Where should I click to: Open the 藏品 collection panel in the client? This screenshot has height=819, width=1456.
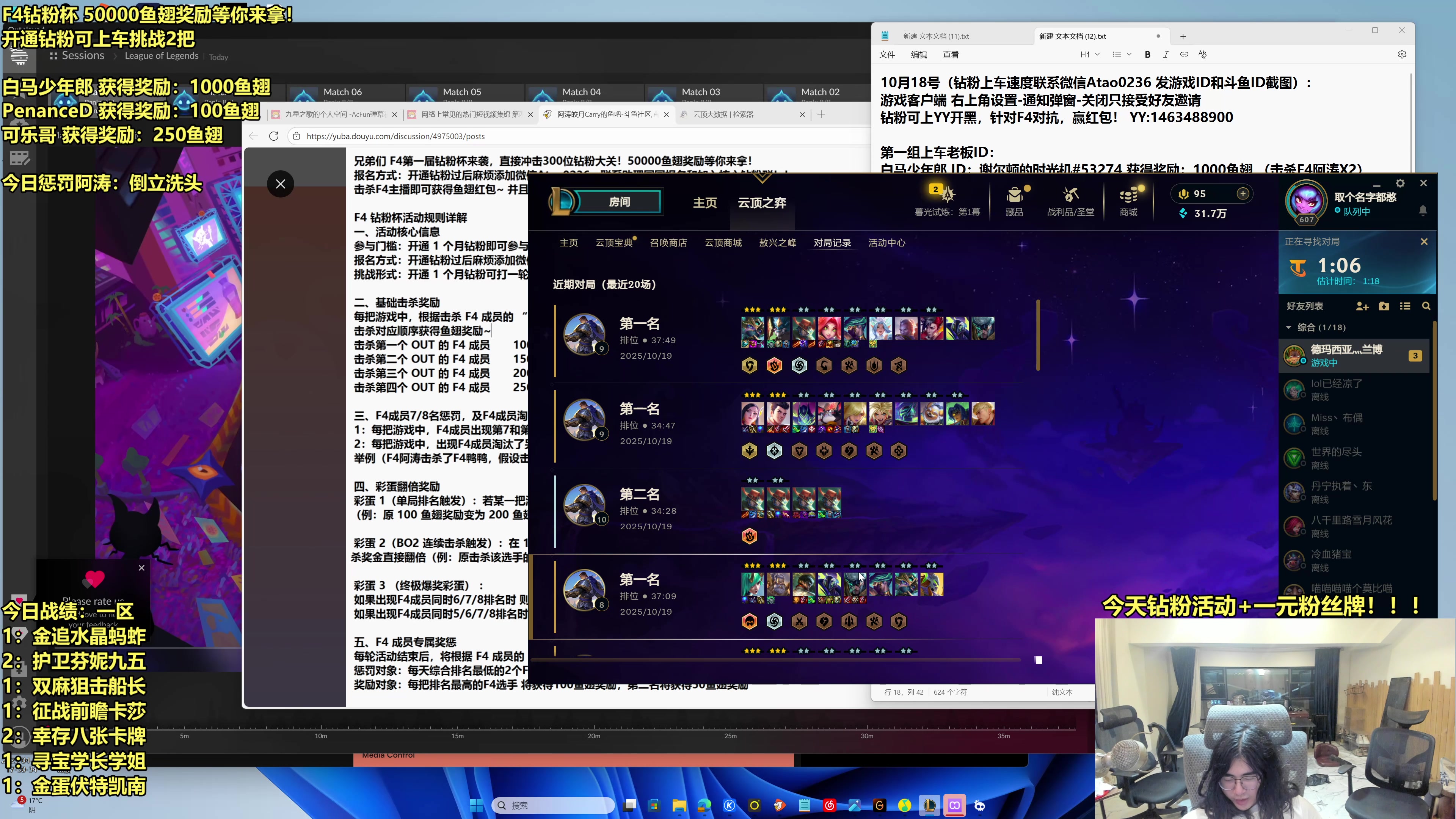pos(1015,201)
